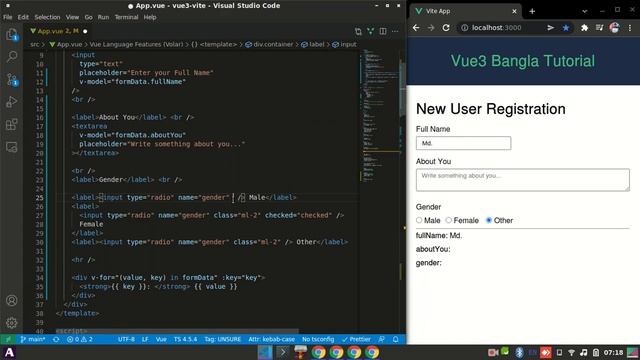
Task: Click the About You textarea
Action: pos(522,180)
